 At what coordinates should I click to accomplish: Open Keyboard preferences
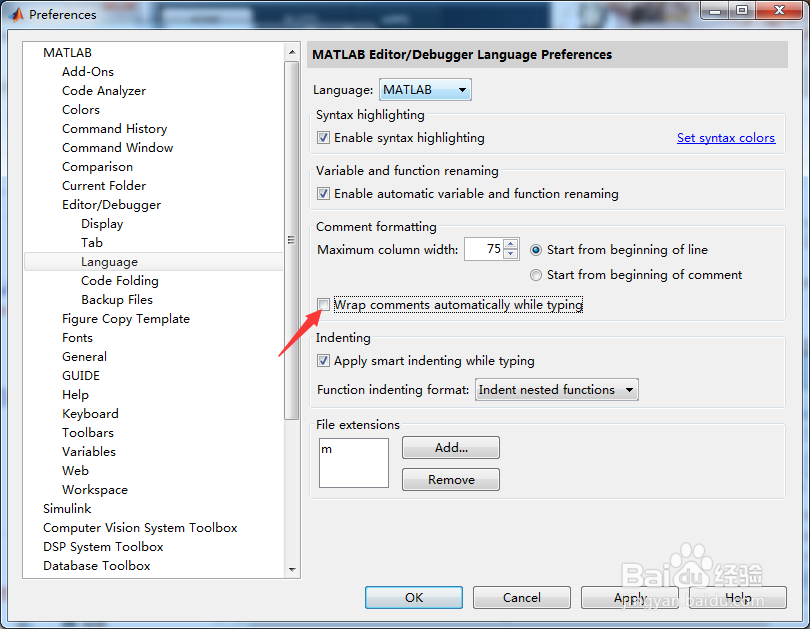(90, 414)
